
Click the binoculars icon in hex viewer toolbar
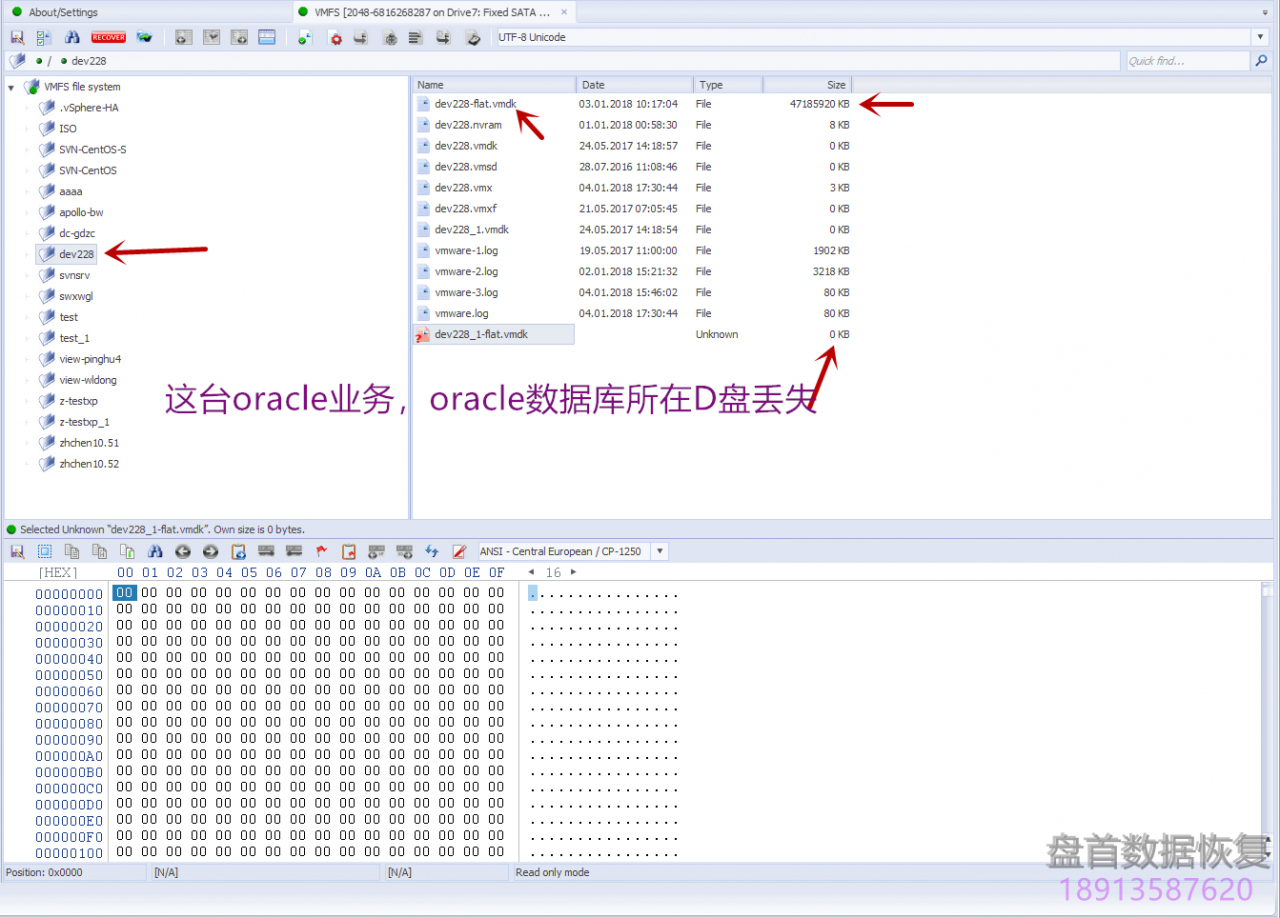click(x=155, y=551)
